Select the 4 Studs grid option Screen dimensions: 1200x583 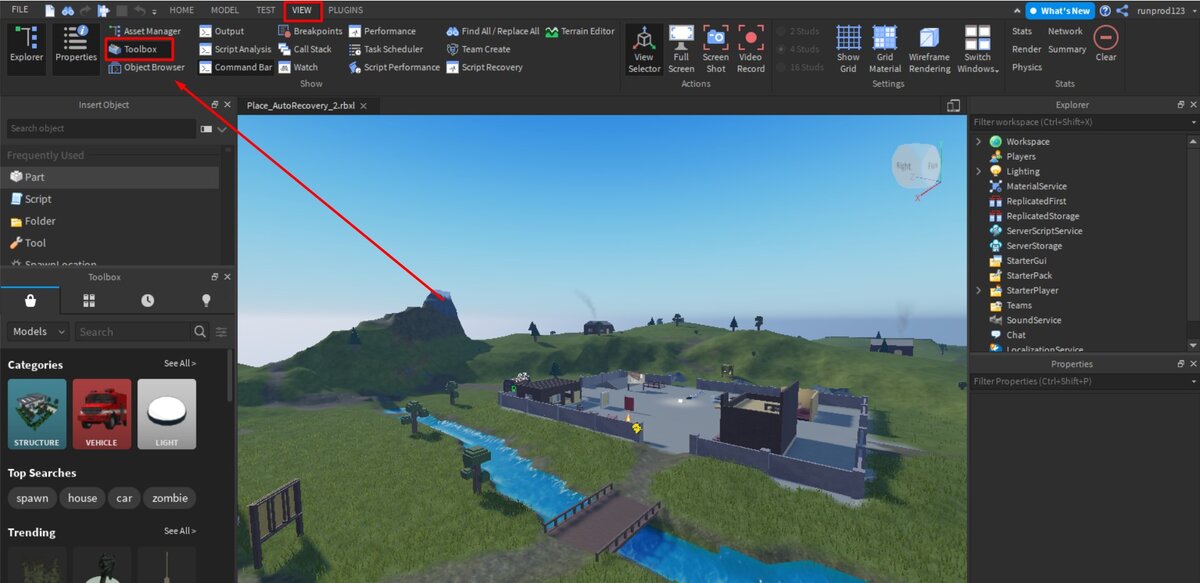799,49
